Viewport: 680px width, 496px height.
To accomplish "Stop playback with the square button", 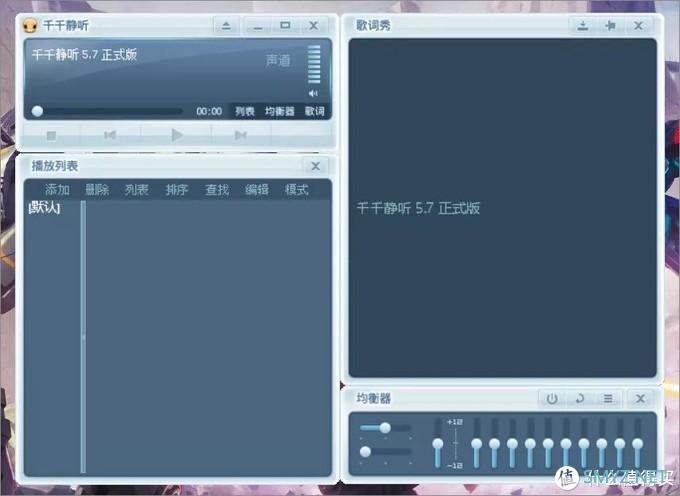I will click(x=51, y=136).
